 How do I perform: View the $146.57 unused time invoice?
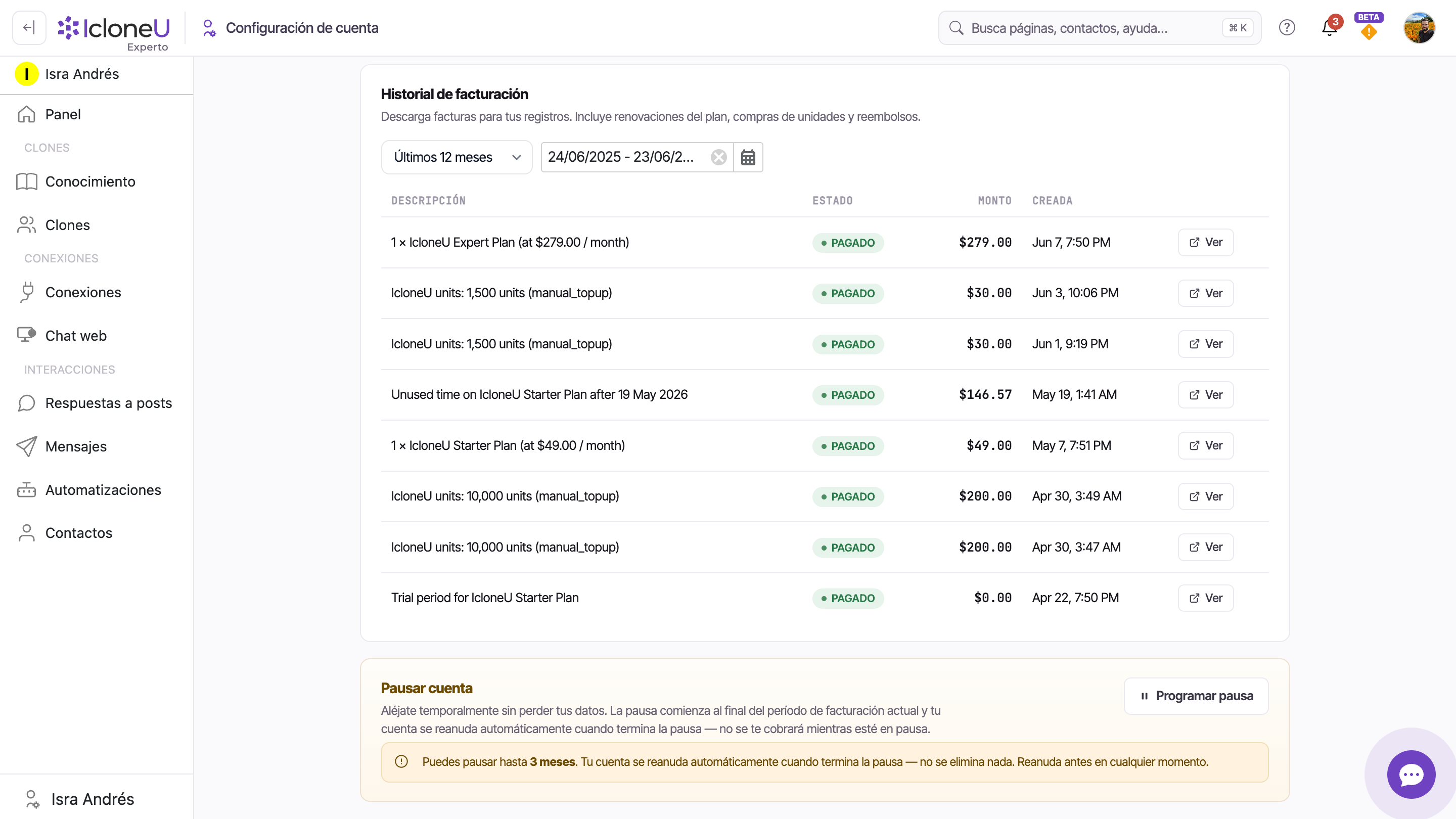tap(1206, 394)
